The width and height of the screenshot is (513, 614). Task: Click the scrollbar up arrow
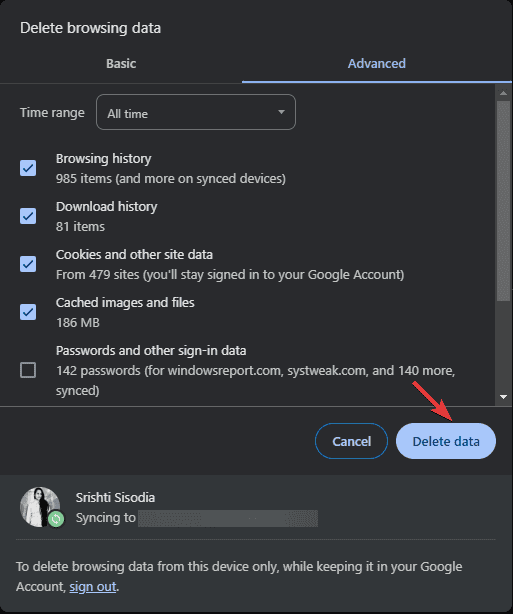[x=503, y=93]
